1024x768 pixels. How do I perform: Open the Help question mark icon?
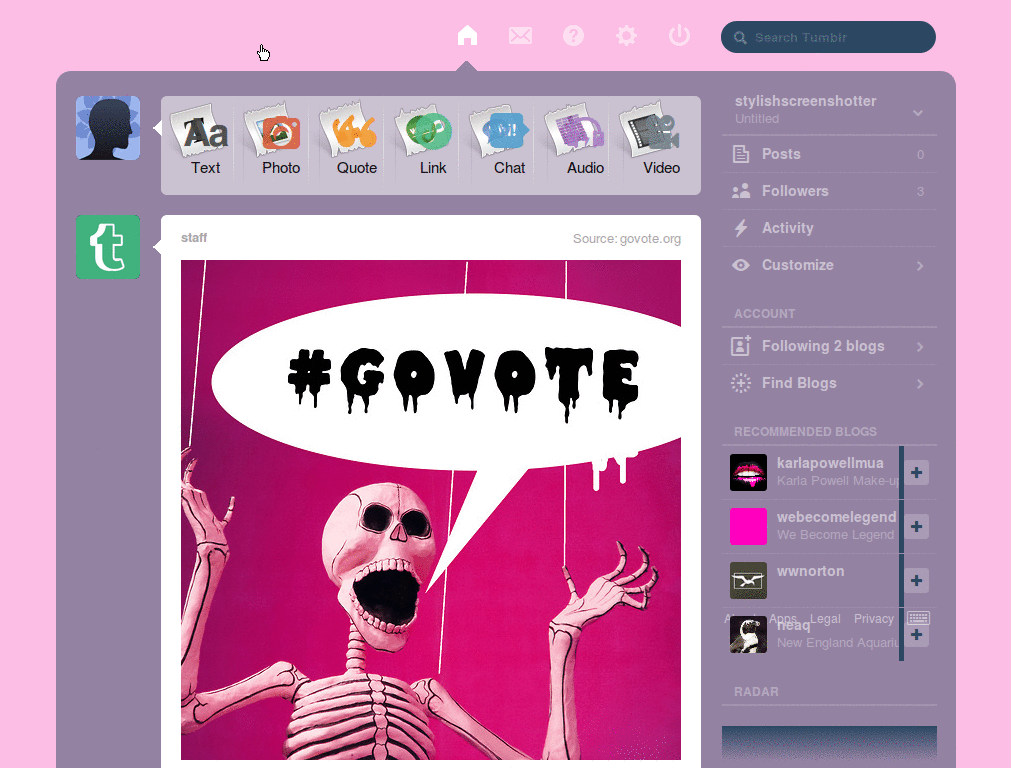pyautogui.click(x=573, y=35)
